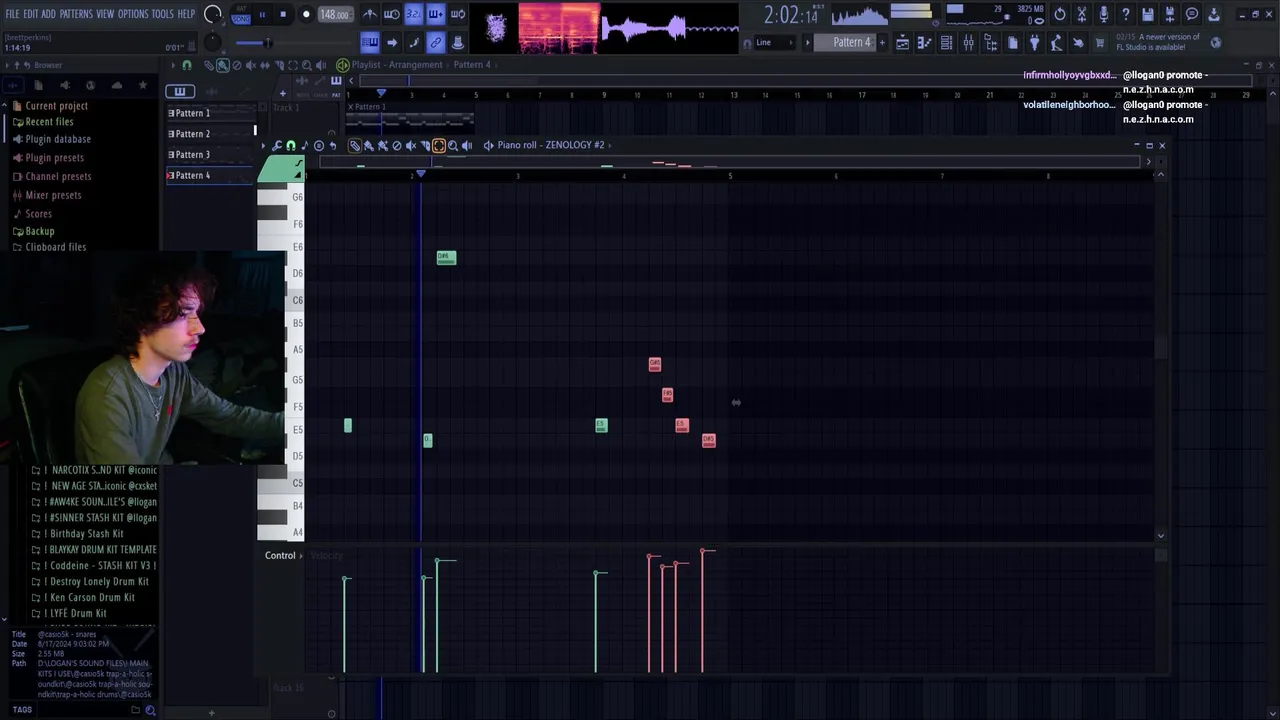Toggle wait for input to start
1280x720 pixels.
(x=392, y=14)
